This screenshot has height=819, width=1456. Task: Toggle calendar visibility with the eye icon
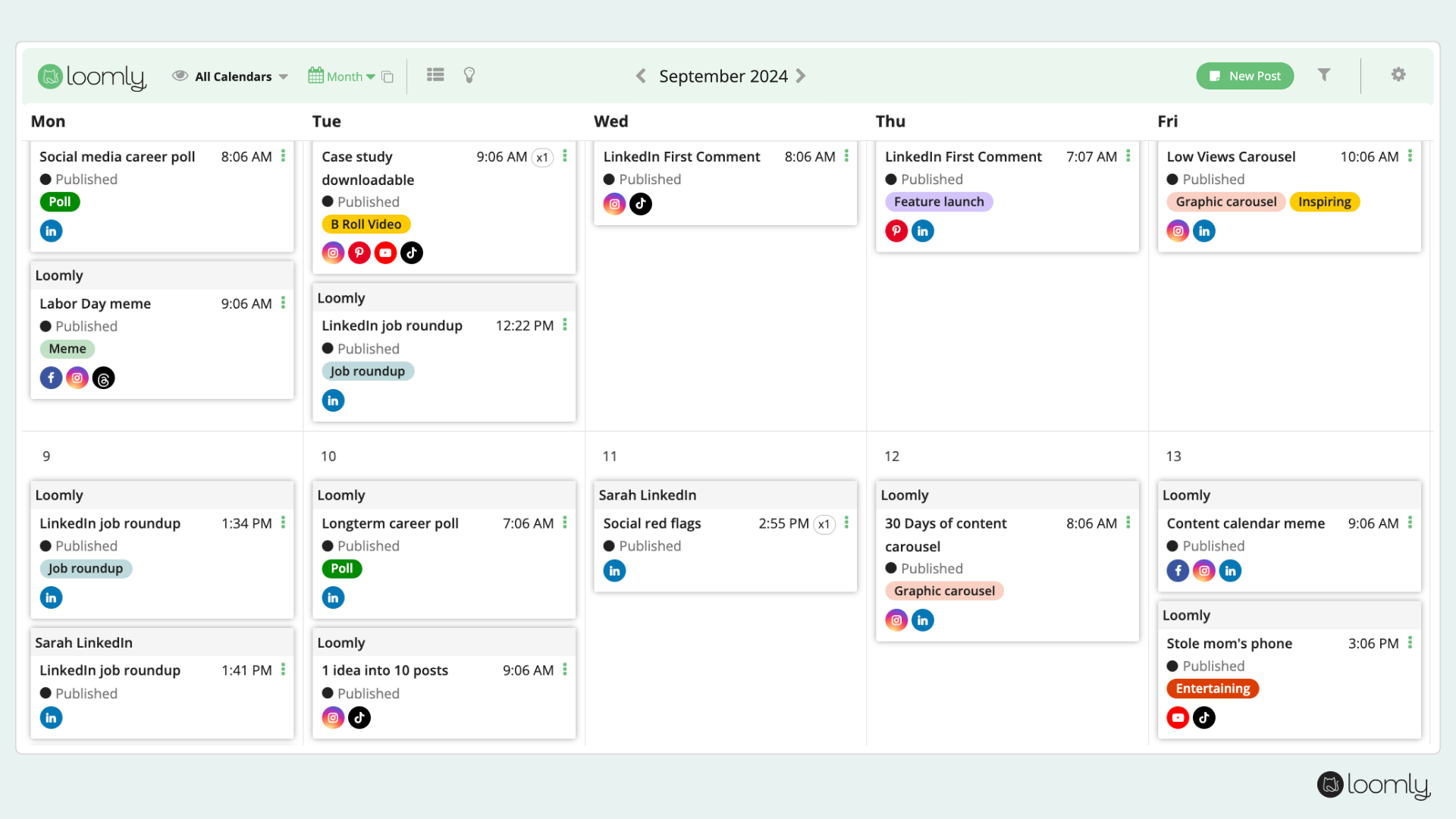click(180, 75)
